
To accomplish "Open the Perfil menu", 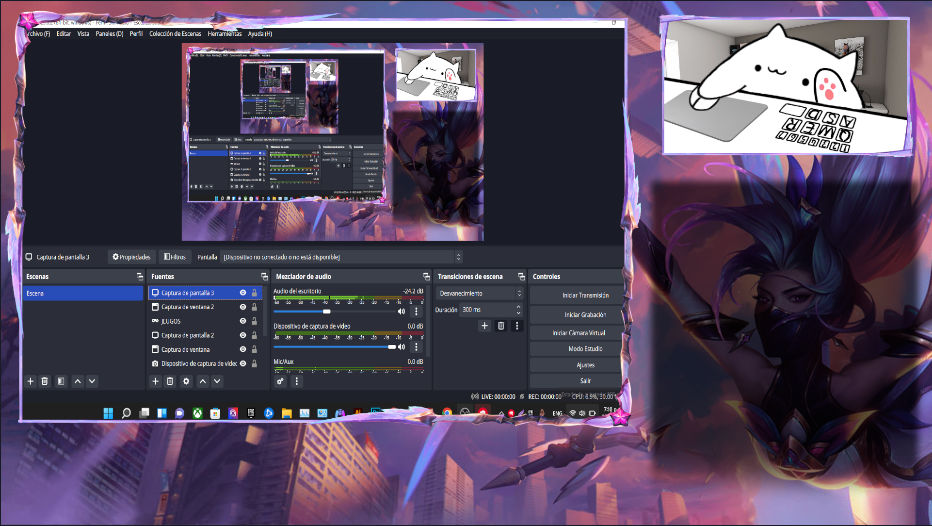I will [136, 34].
